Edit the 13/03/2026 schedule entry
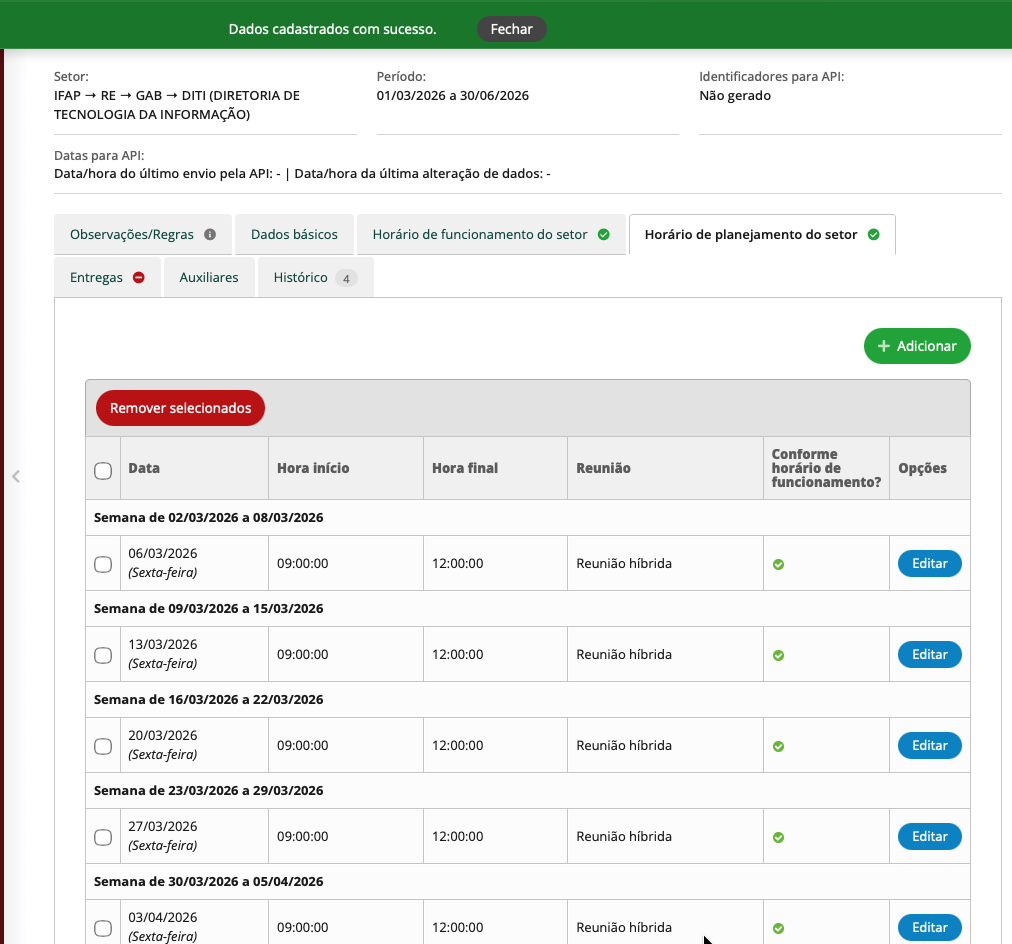 tap(929, 655)
